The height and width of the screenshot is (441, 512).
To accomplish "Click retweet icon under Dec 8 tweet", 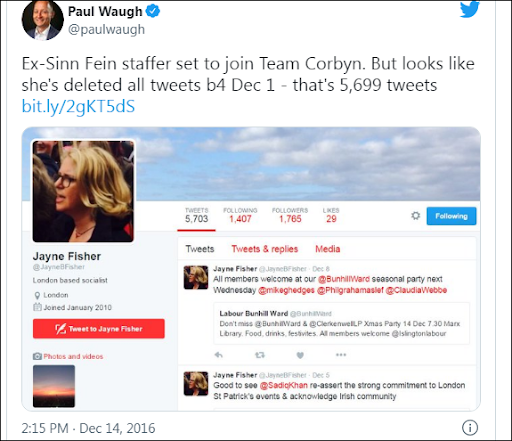I will (x=260, y=355).
